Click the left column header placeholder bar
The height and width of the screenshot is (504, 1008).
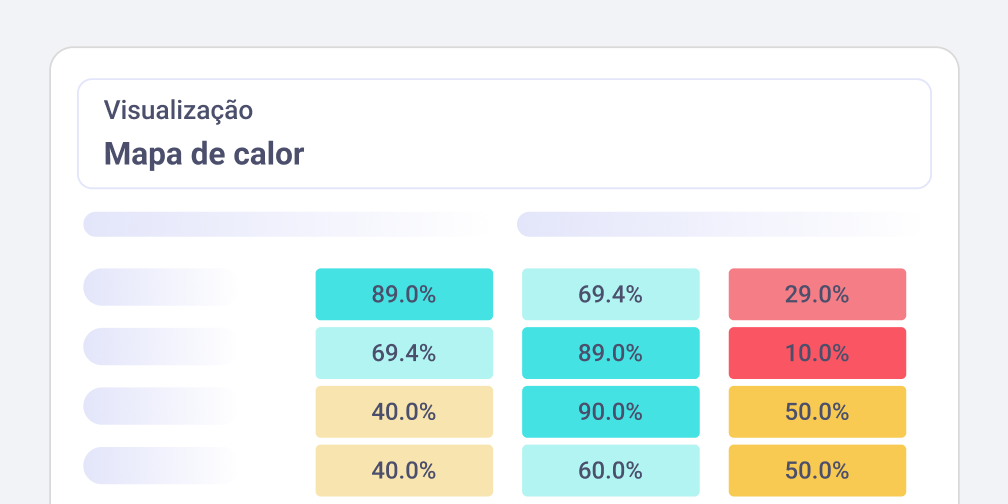click(280, 224)
